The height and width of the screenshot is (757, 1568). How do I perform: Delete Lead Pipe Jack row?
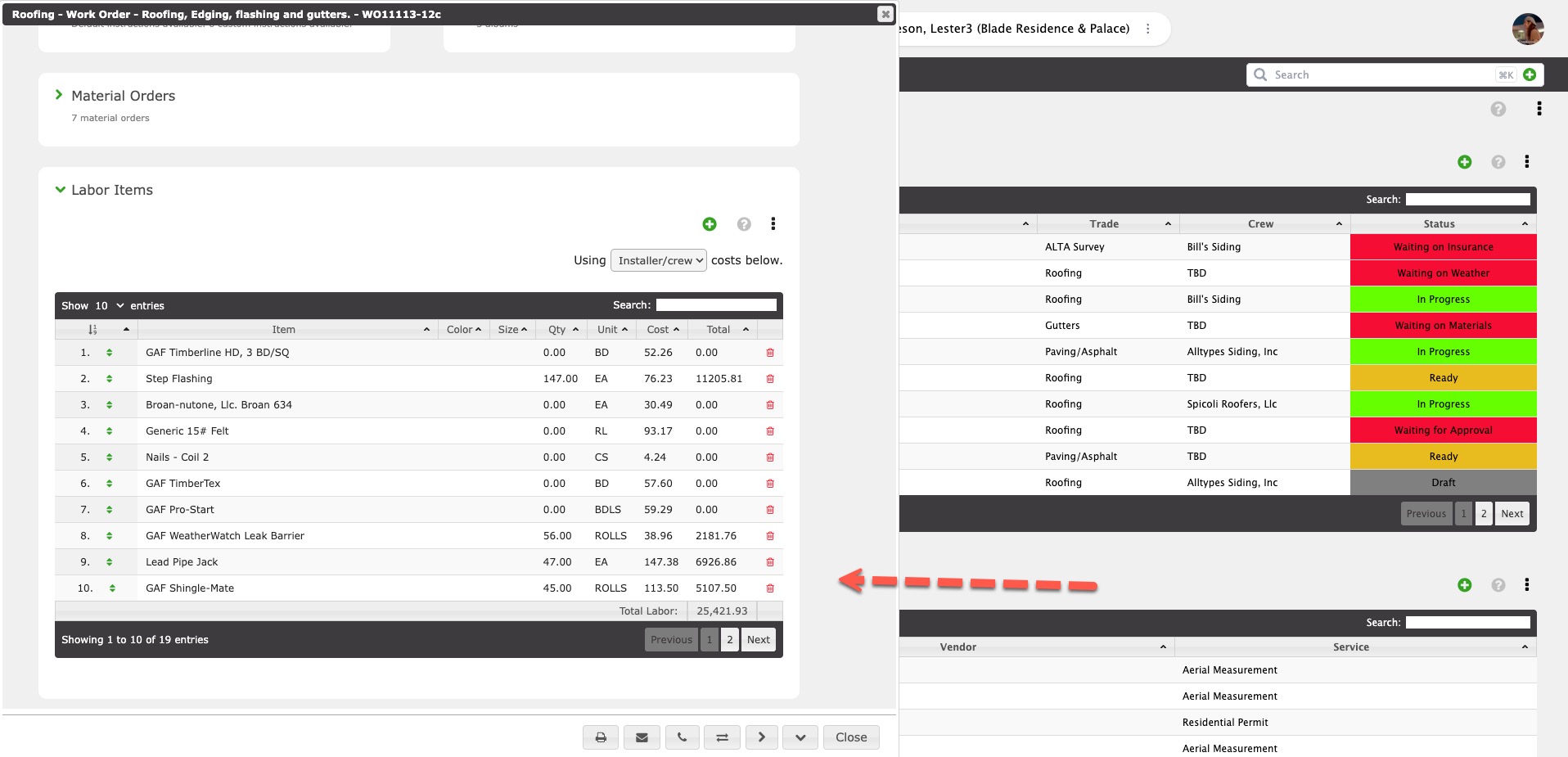click(770, 562)
